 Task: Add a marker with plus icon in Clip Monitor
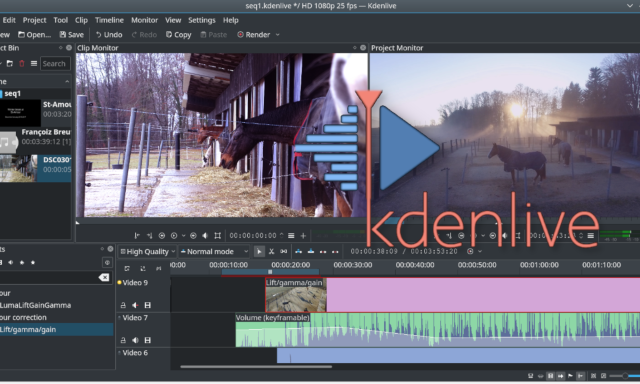303,235
